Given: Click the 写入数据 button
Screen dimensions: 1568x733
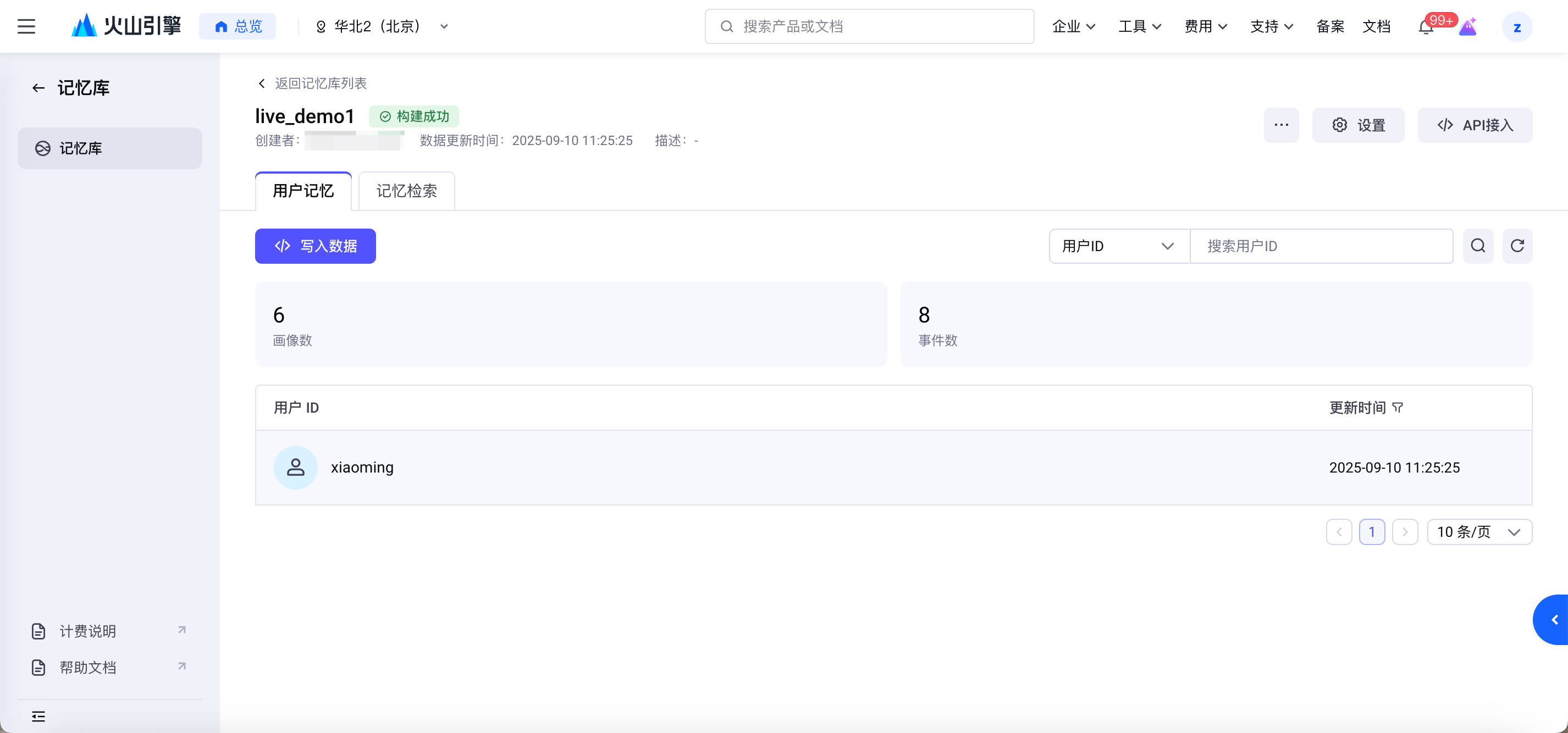Looking at the screenshot, I should pos(316,246).
